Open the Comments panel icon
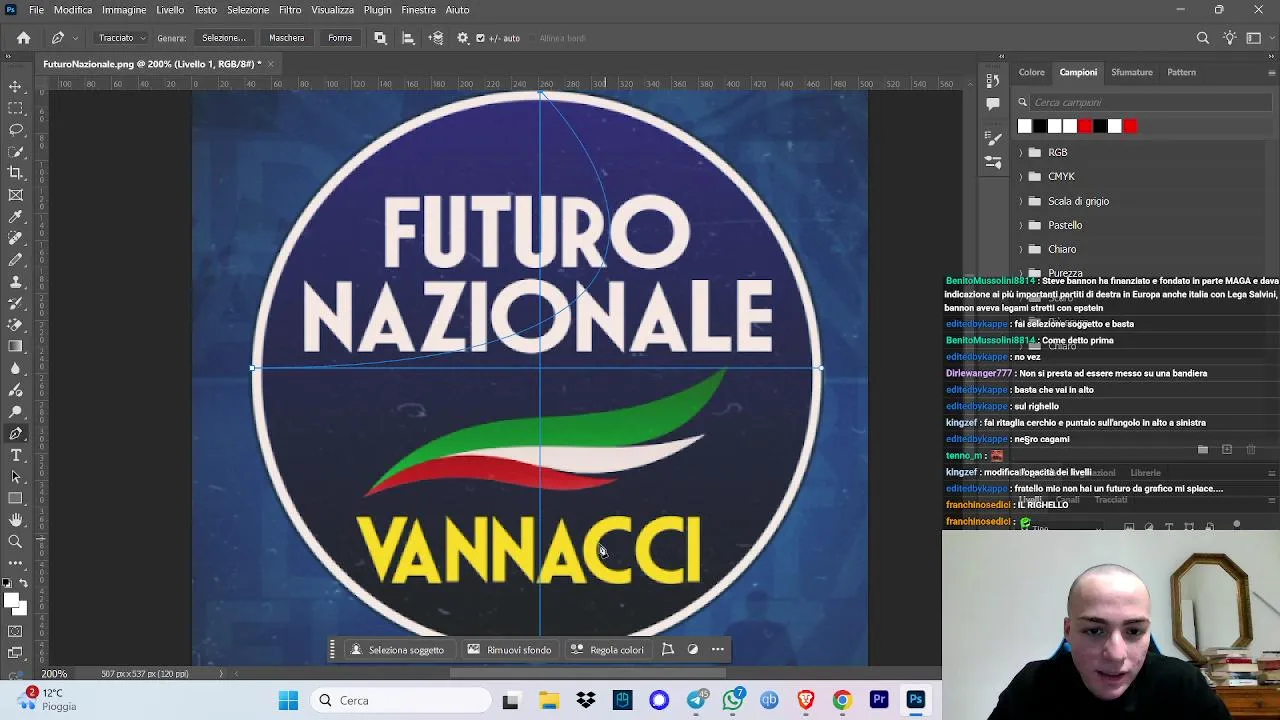This screenshot has width=1280, height=720. click(993, 103)
